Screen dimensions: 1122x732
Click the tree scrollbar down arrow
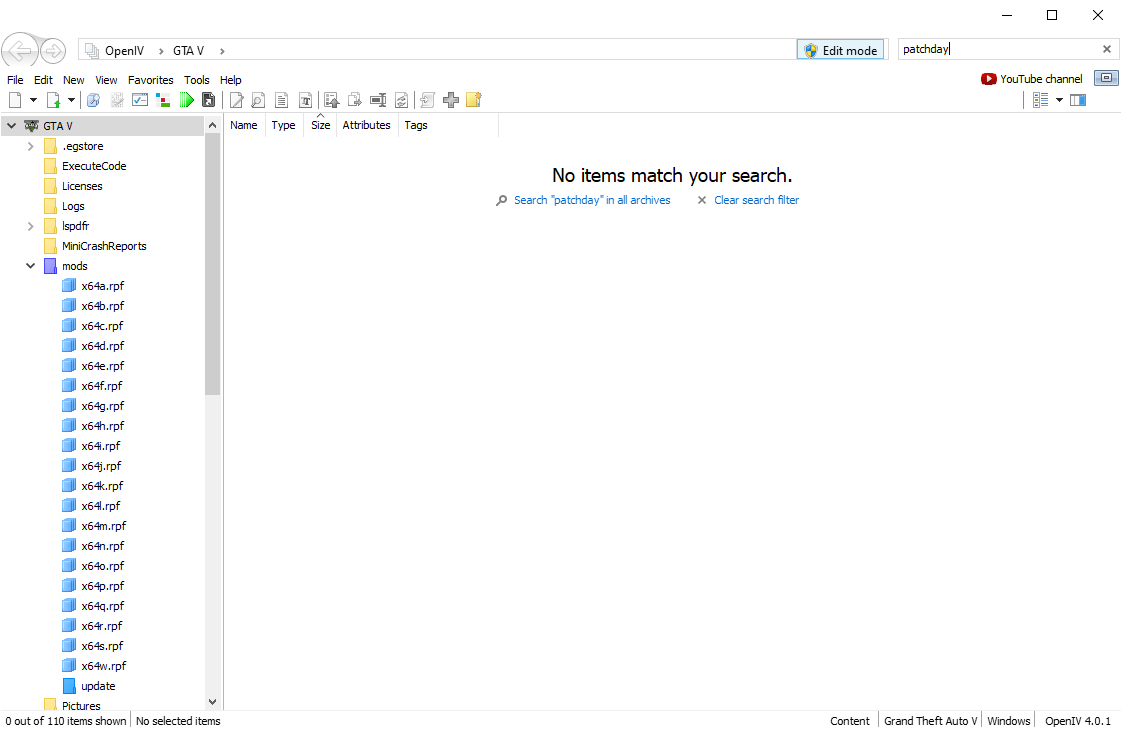click(212, 702)
